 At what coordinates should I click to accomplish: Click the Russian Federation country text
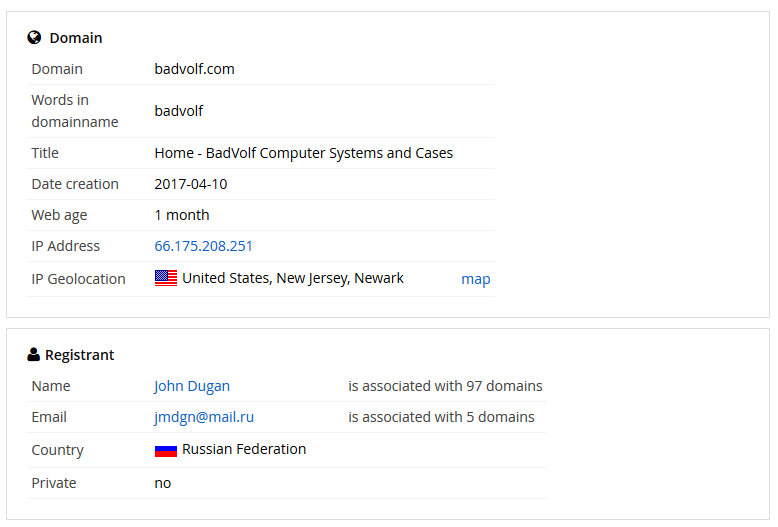point(244,449)
